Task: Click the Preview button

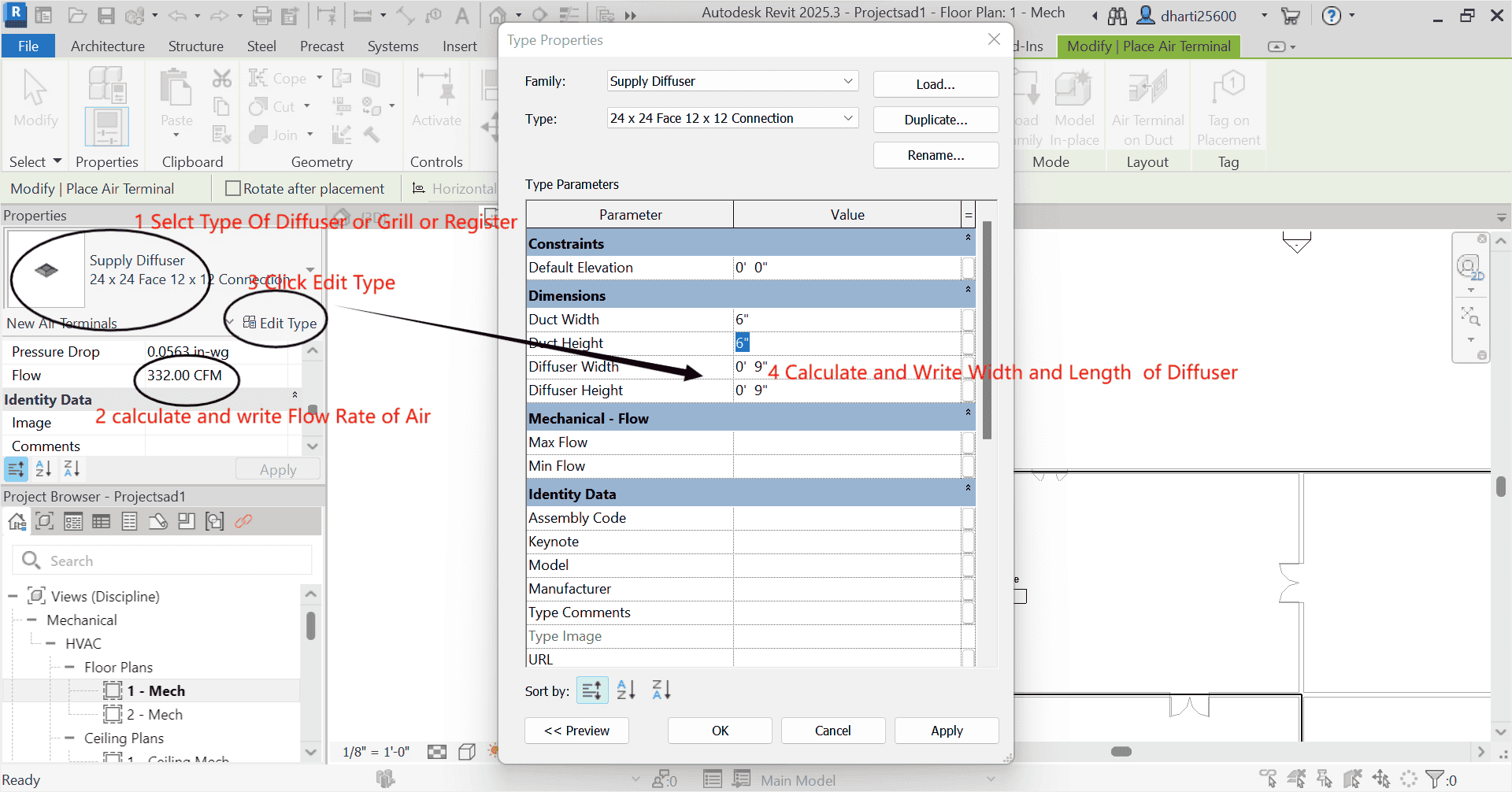Action: [576, 731]
